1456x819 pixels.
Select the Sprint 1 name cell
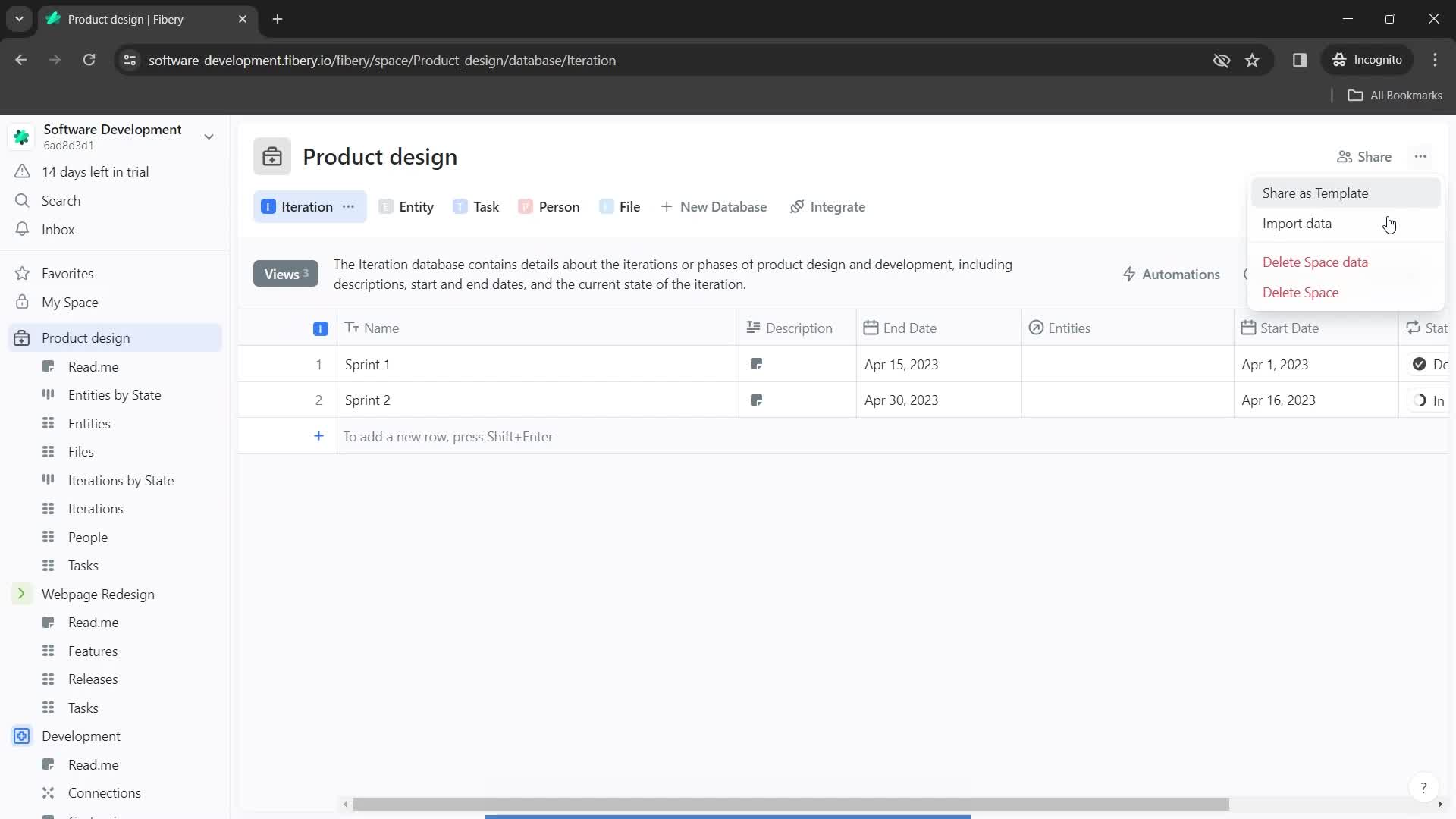538,365
